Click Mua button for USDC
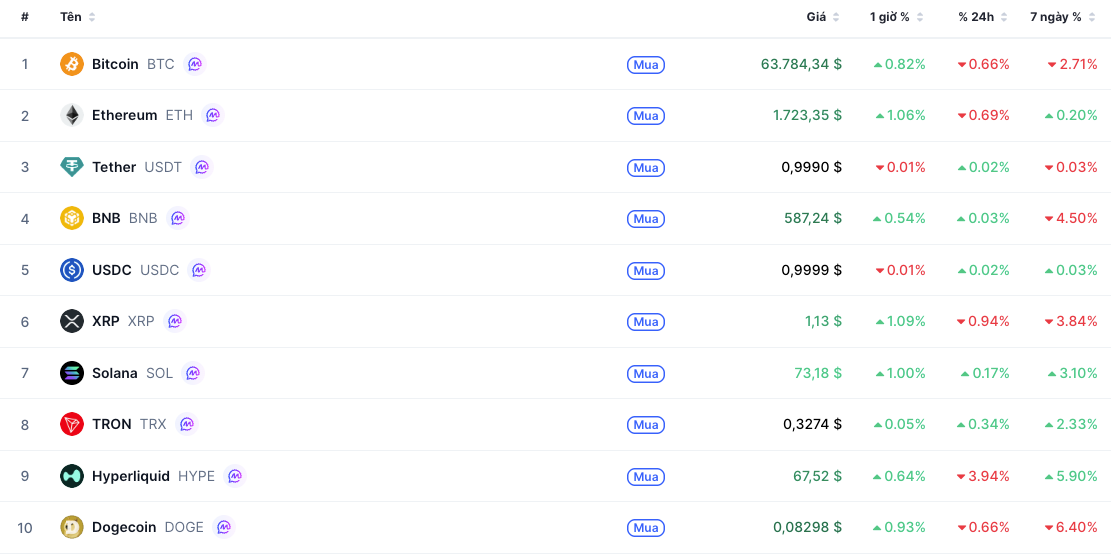The image size is (1111, 557). point(645,271)
